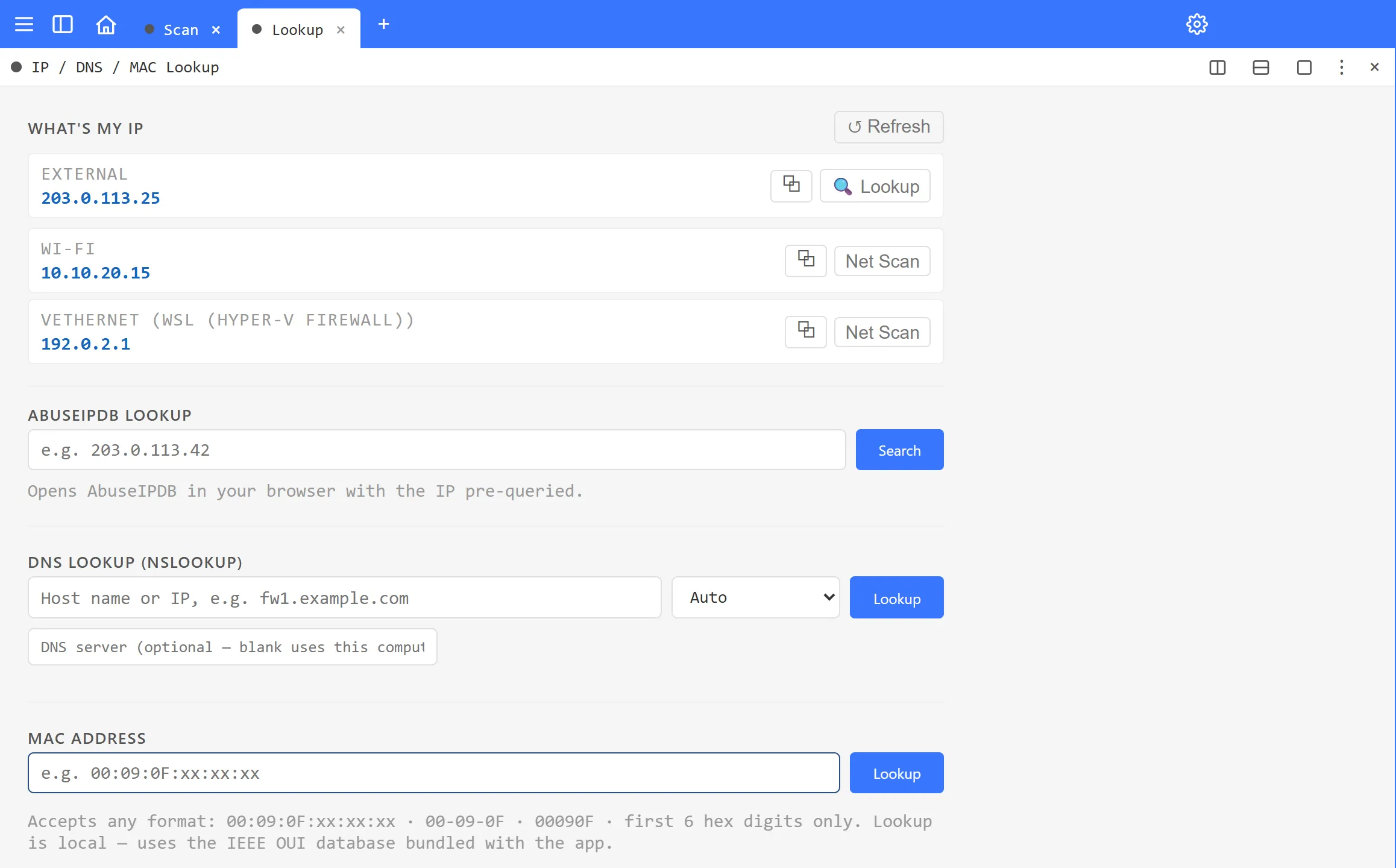Split pane vertically icon
Screen dimensions: 1396x868
coord(1218,68)
